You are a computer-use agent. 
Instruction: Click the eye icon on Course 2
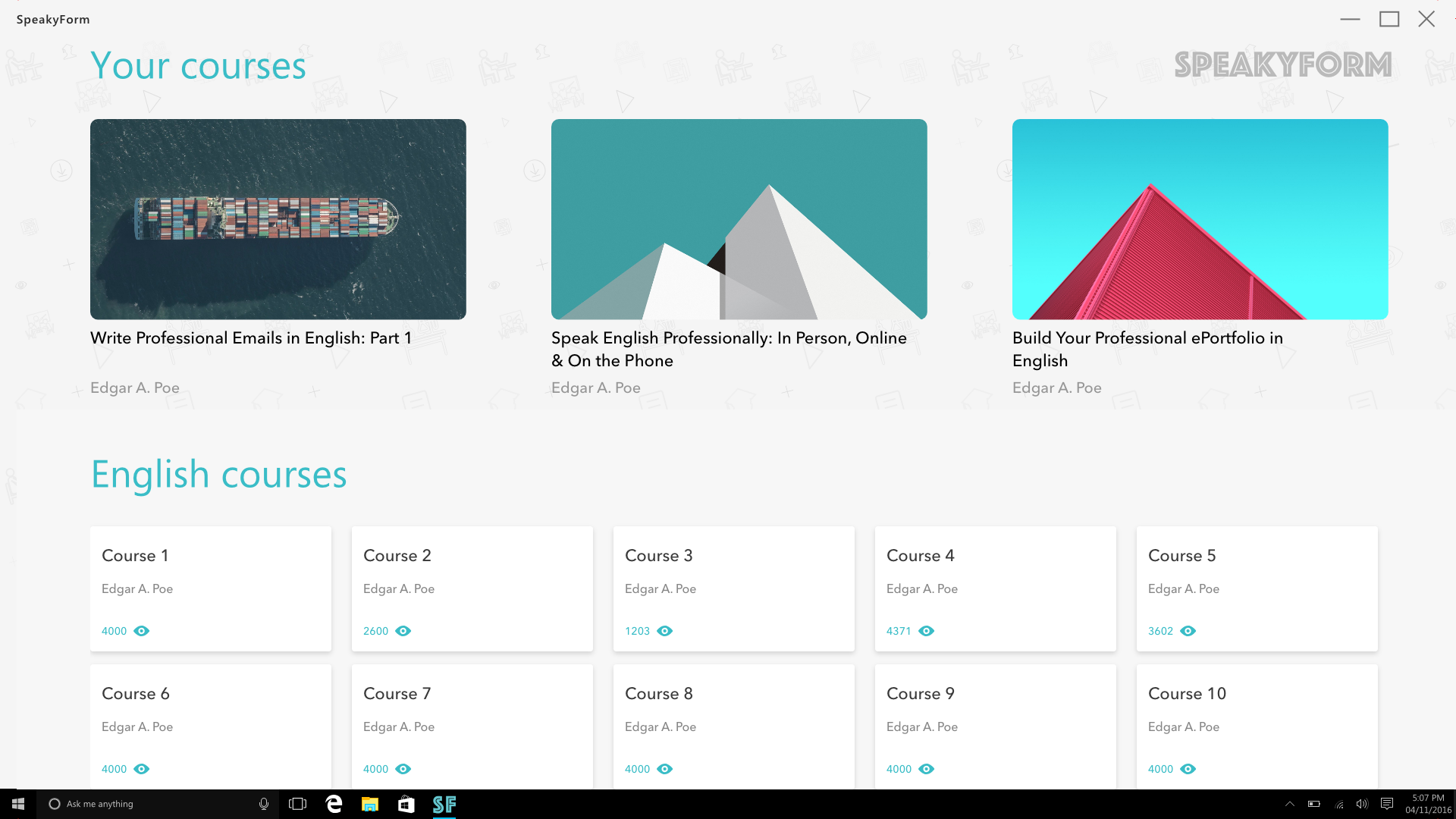[x=403, y=631]
